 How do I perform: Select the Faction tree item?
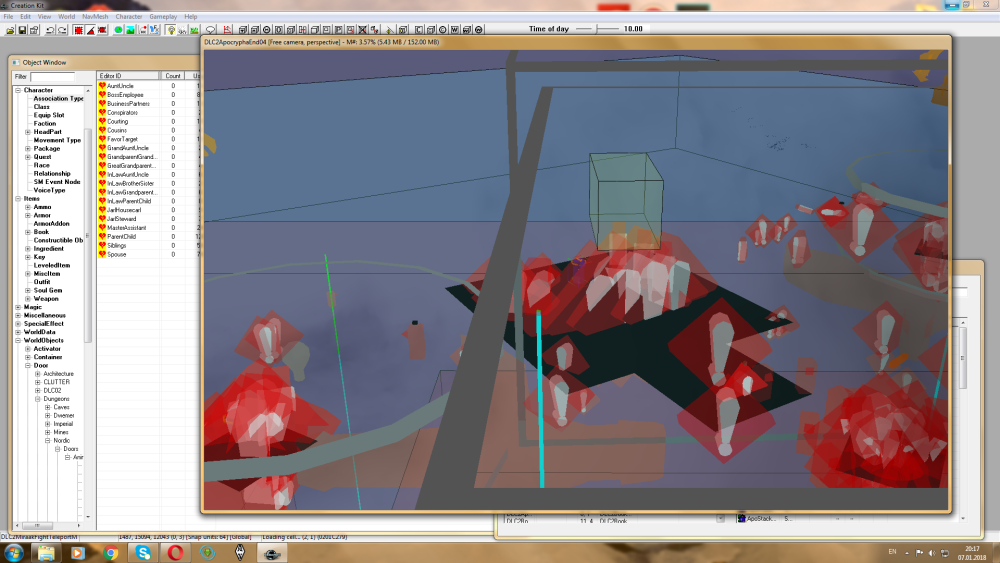45,124
